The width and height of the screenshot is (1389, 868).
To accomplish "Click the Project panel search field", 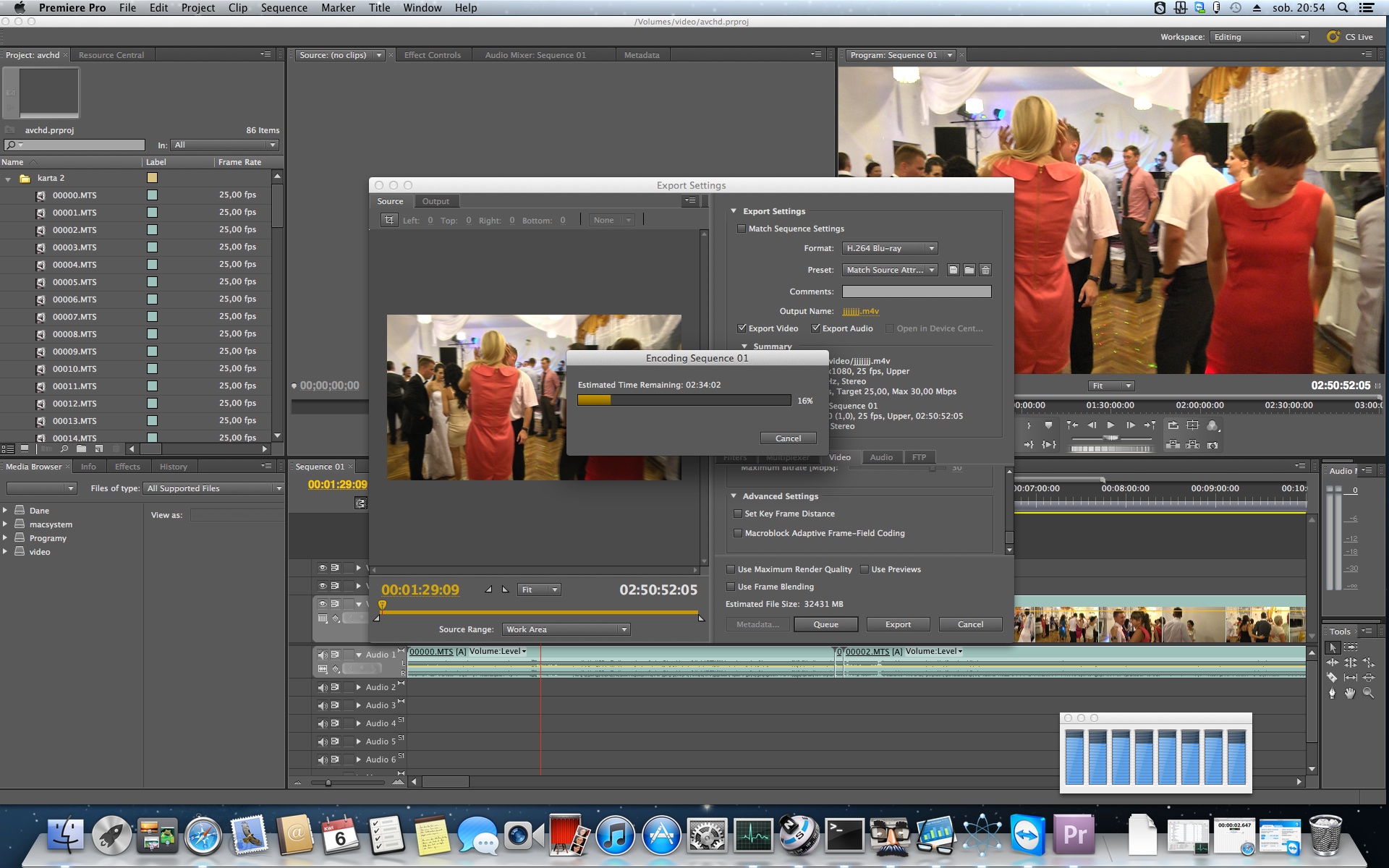I will [75, 145].
